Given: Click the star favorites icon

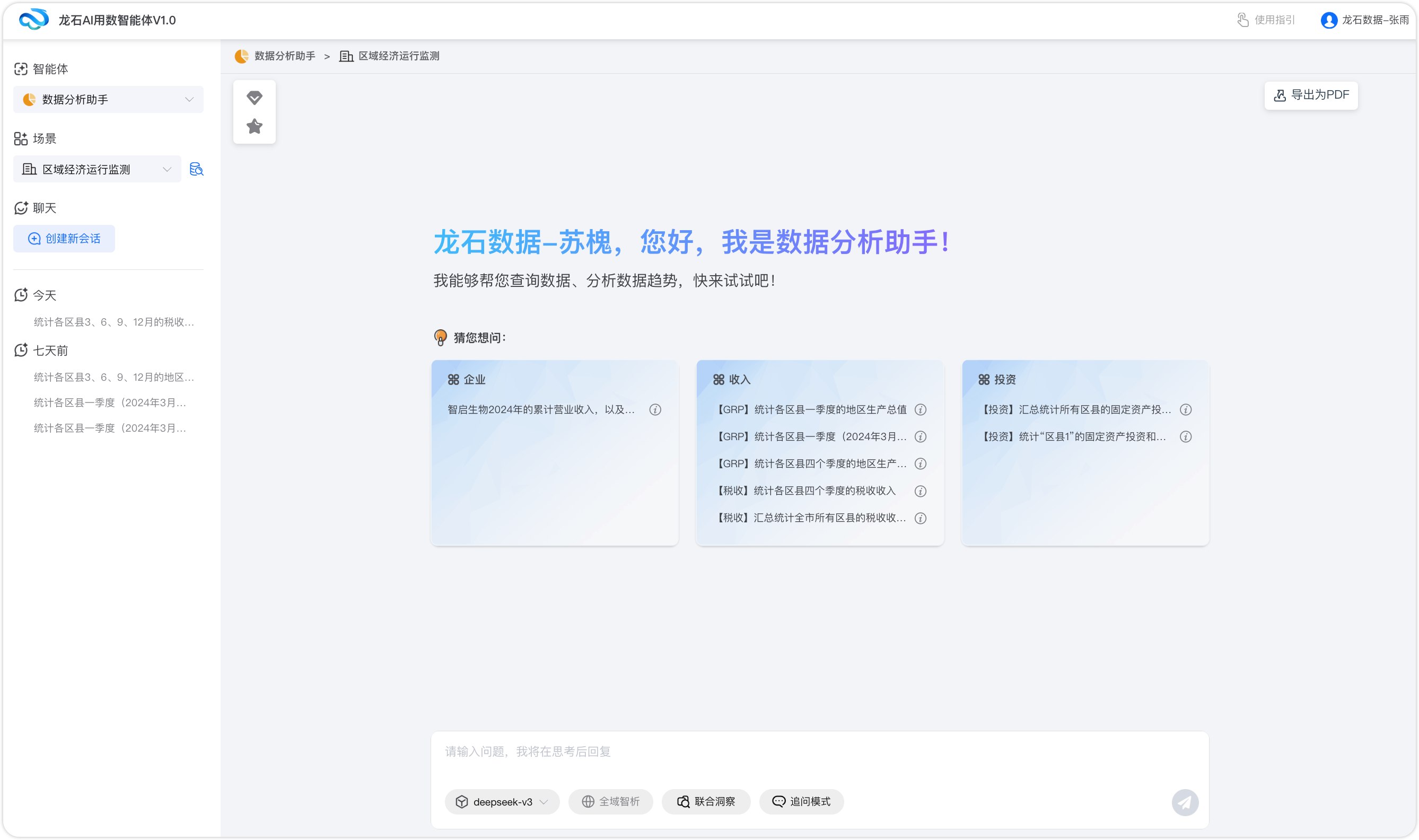Looking at the screenshot, I should coord(254,126).
